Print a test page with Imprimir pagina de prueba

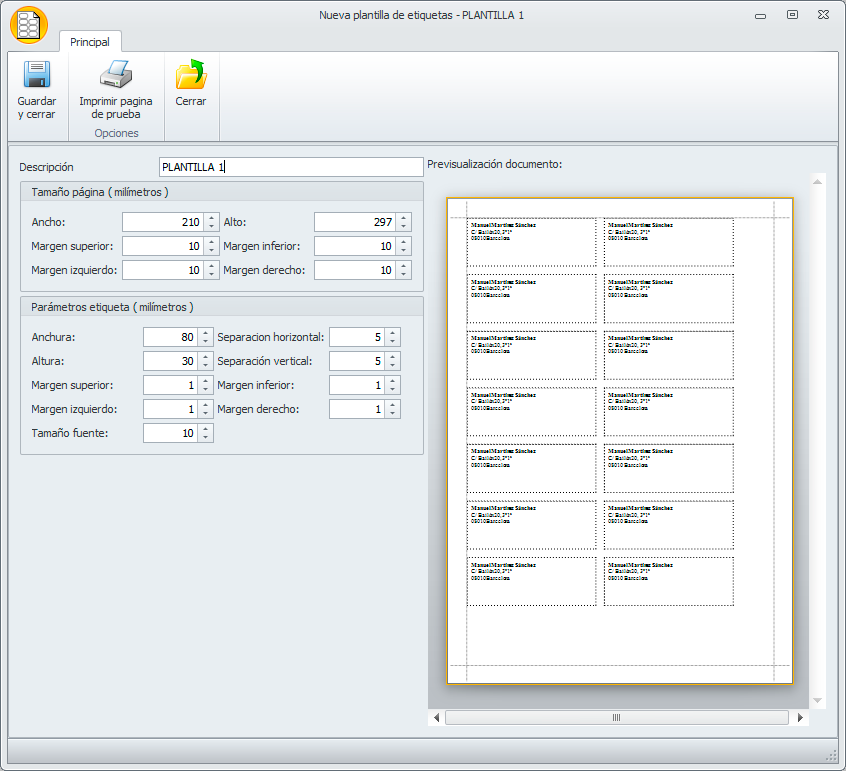pyautogui.click(x=116, y=76)
